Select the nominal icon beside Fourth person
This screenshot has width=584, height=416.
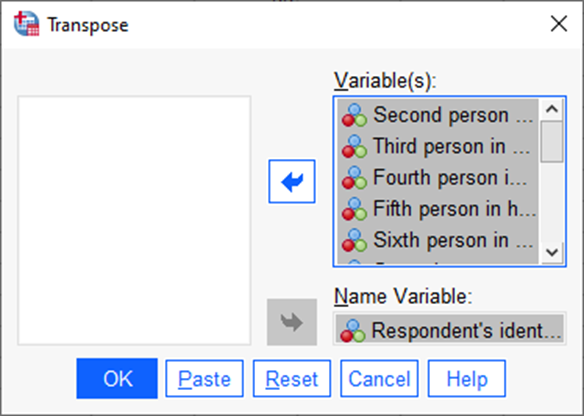click(354, 178)
